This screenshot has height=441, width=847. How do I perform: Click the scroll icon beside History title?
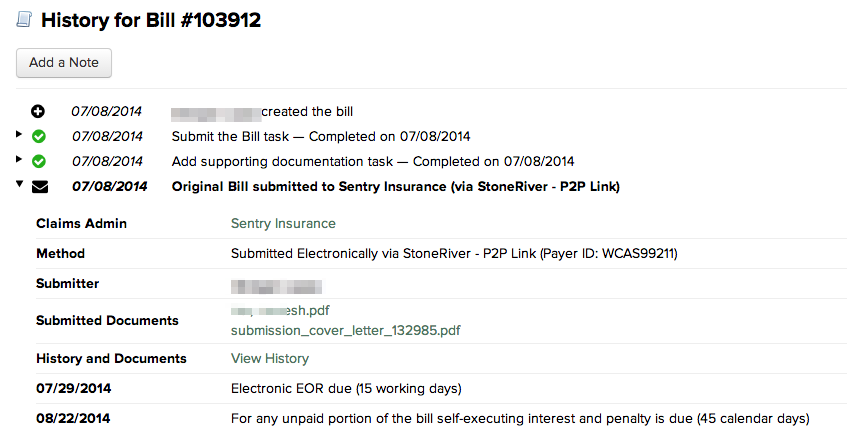pos(24,19)
